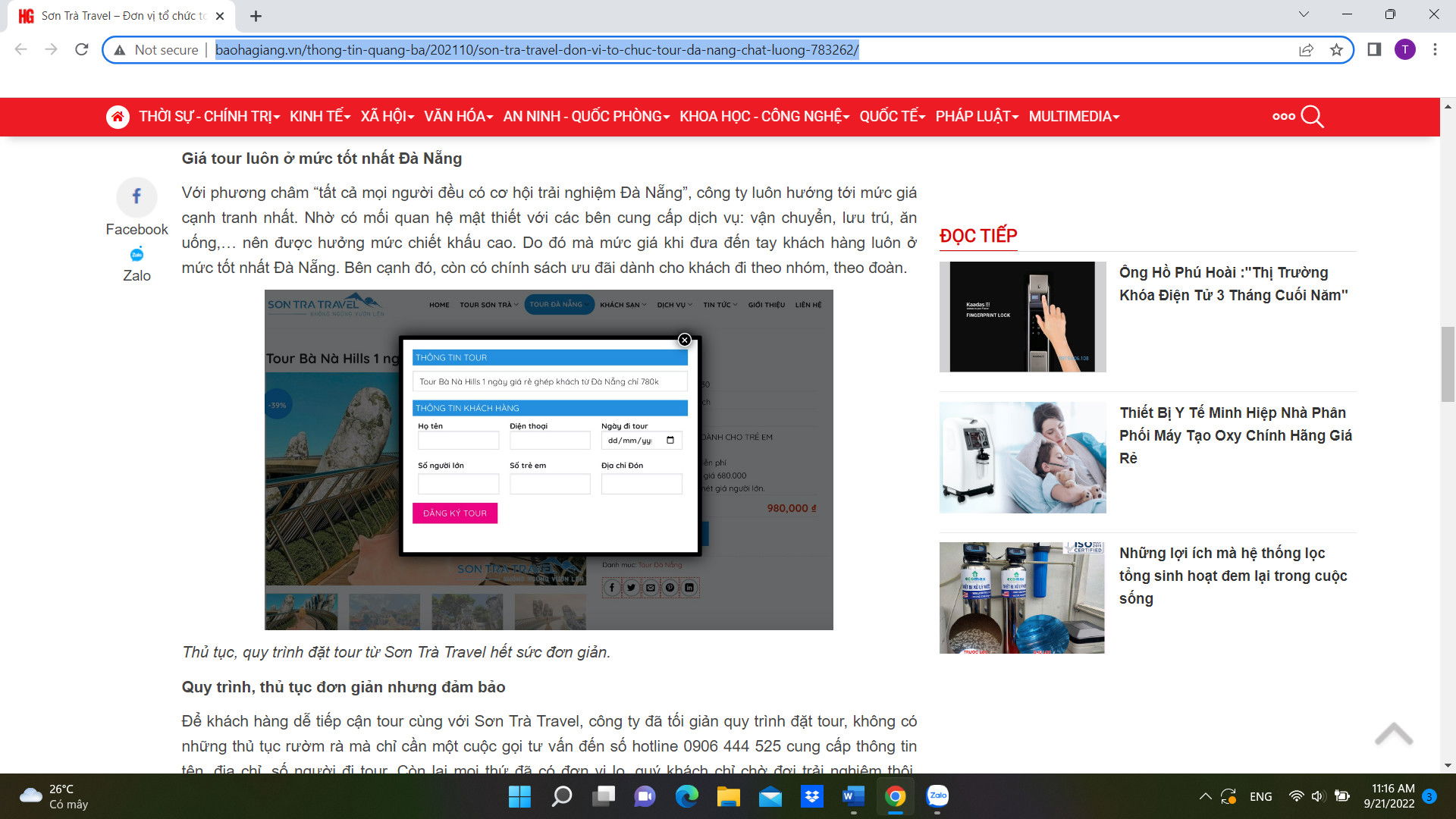Click the red home icon in navbar
Image resolution: width=1456 pixels, height=819 pixels.
[118, 117]
